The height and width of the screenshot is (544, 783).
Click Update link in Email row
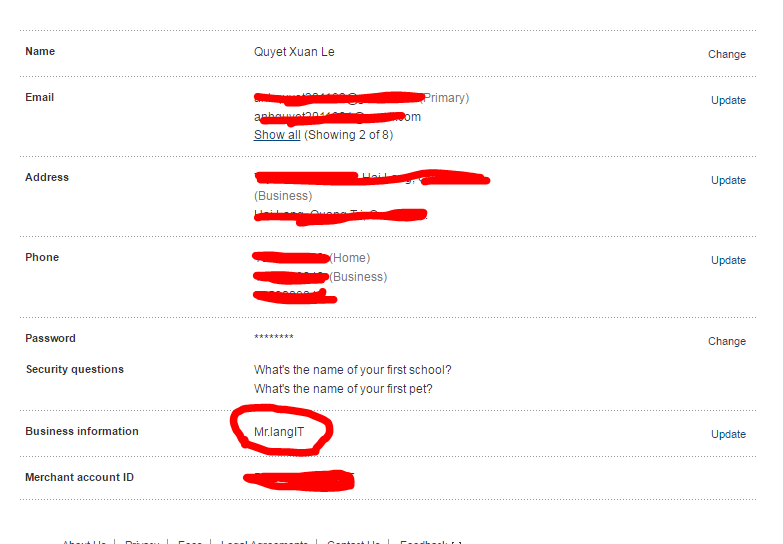(x=728, y=100)
